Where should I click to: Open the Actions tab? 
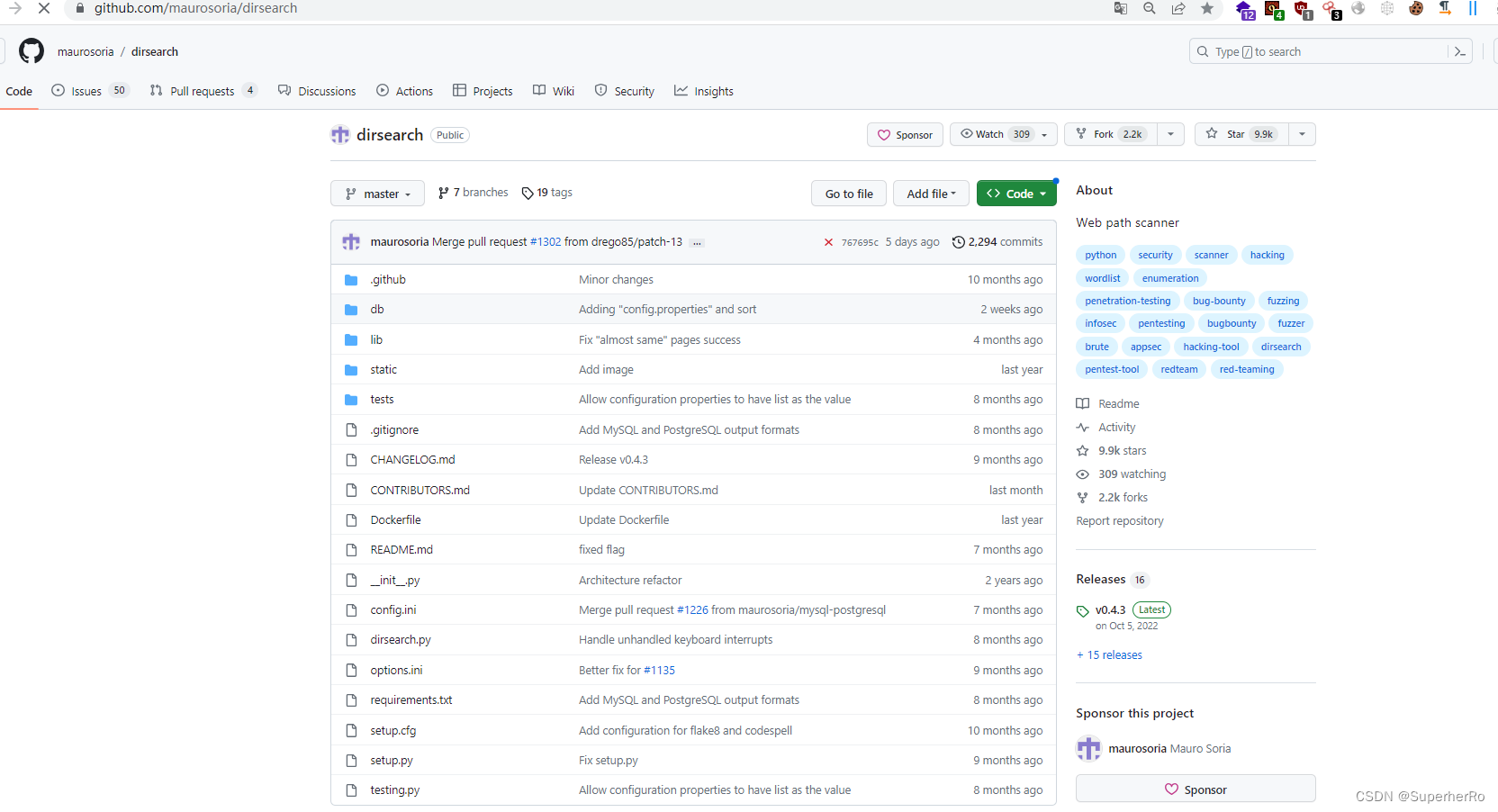tap(404, 91)
